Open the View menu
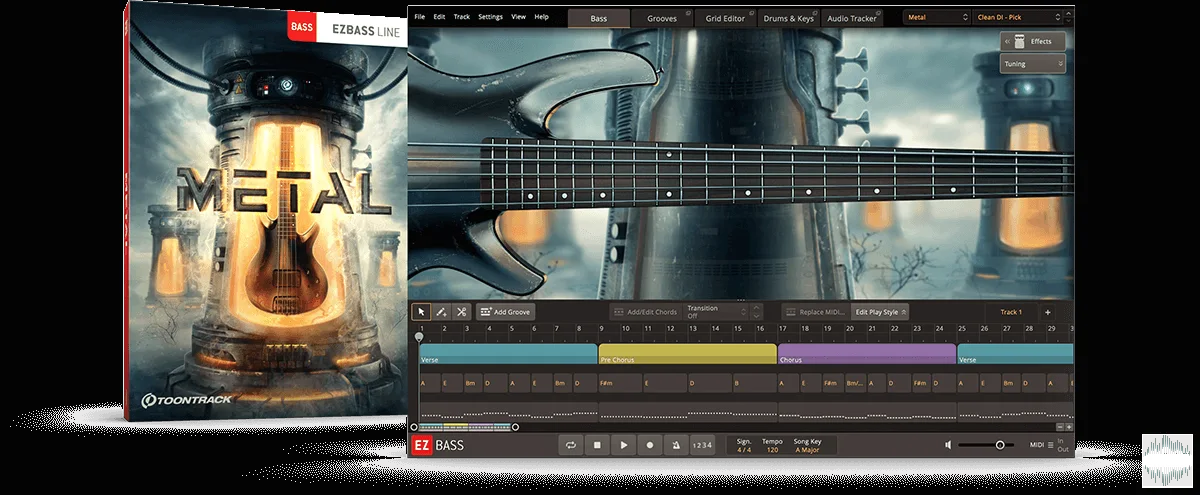This screenshot has width=1200, height=495. point(518,17)
